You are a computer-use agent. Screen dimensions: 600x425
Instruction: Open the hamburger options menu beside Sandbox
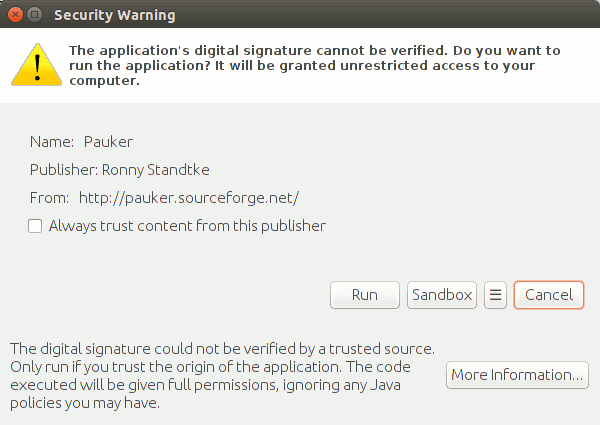coord(495,295)
